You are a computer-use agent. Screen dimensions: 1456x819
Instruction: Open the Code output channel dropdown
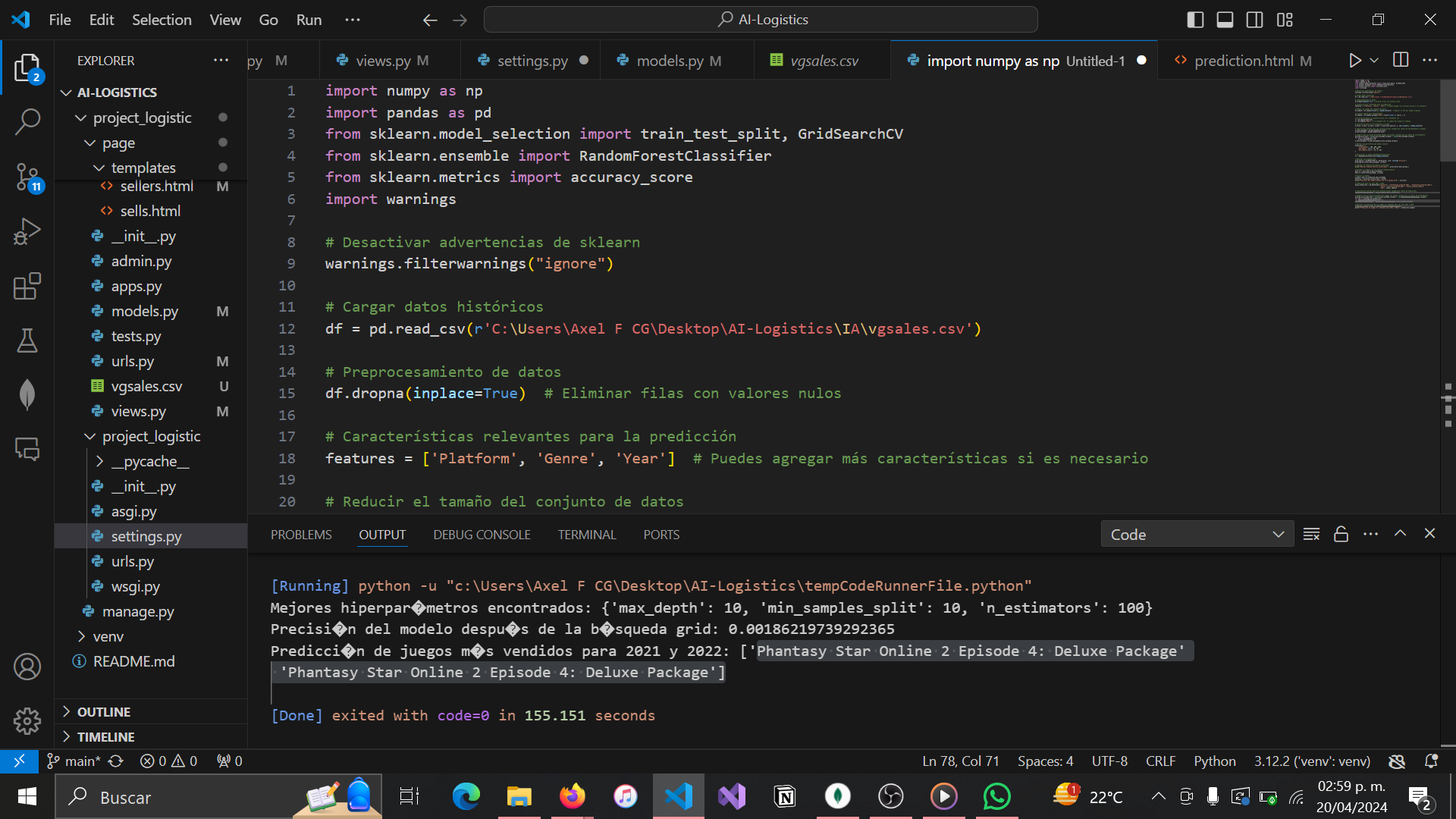click(1197, 535)
